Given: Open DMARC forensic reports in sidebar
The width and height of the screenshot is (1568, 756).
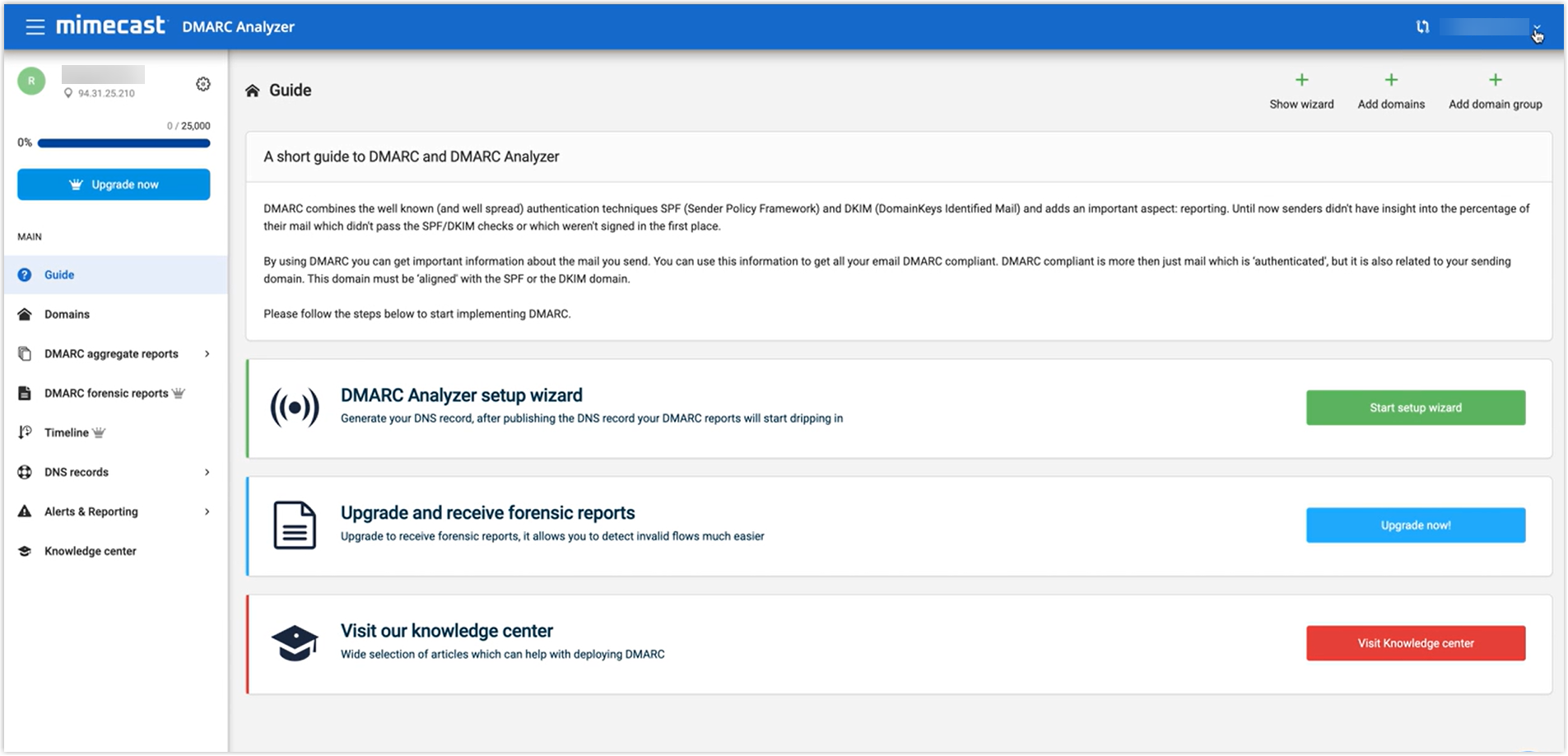Looking at the screenshot, I should pyautogui.click(x=106, y=394).
